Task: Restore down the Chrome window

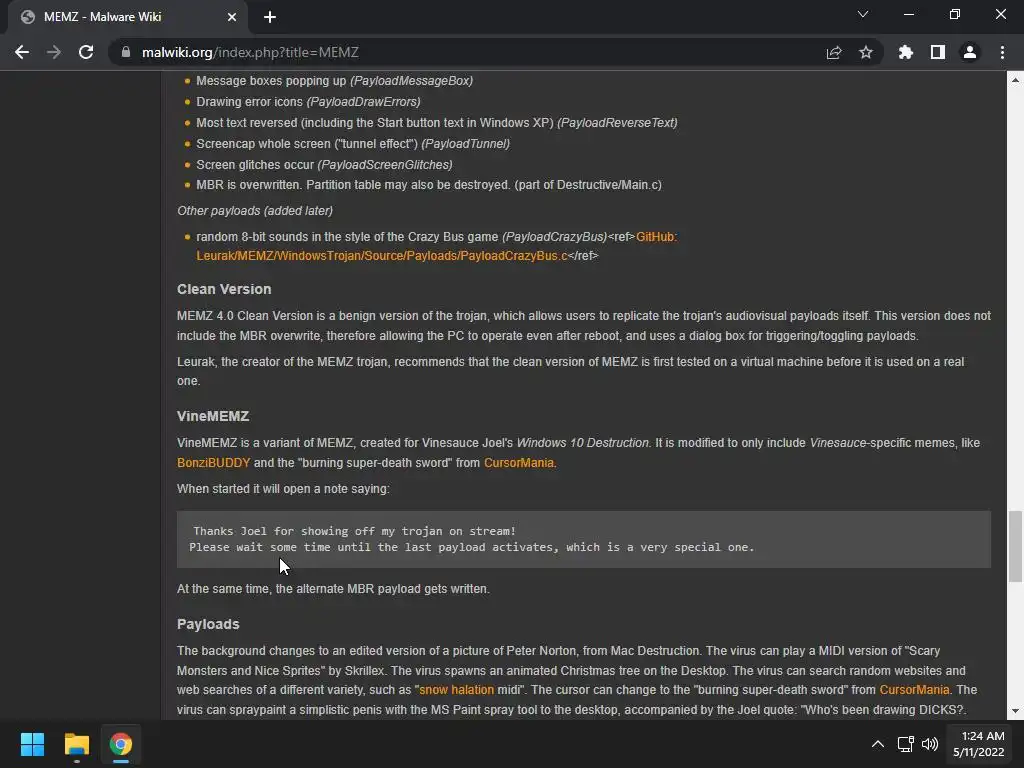Action: click(x=955, y=14)
